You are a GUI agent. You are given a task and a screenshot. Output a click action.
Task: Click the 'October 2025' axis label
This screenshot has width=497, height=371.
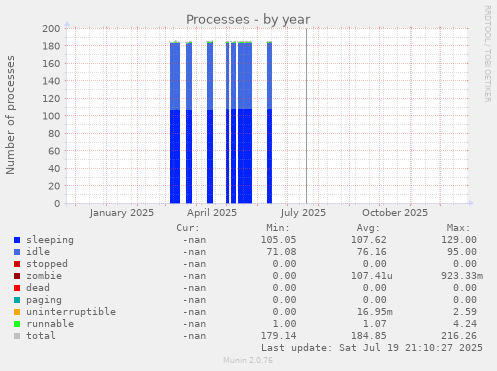[395, 213]
